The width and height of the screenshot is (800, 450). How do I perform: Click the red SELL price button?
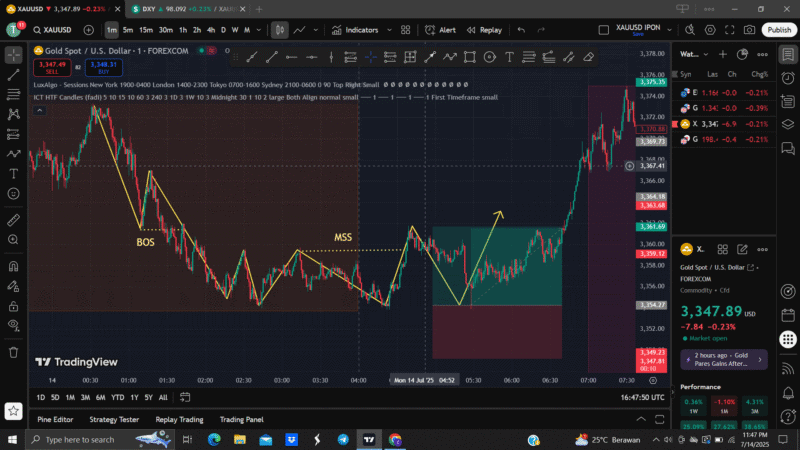tap(50, 67)
